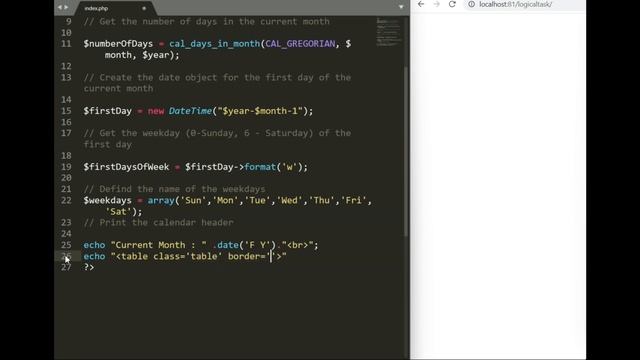Click the echo keyword on line 26
Viewport: 640px width, 360px height.
coord(94,256)
